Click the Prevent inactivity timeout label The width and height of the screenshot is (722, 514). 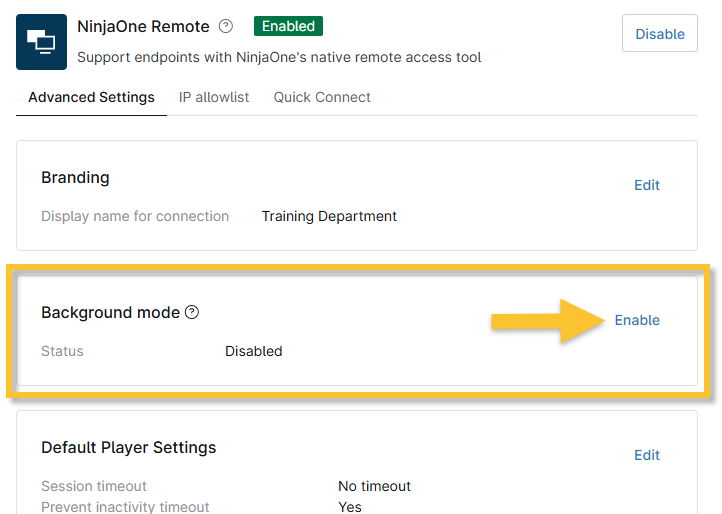[125, 507]
